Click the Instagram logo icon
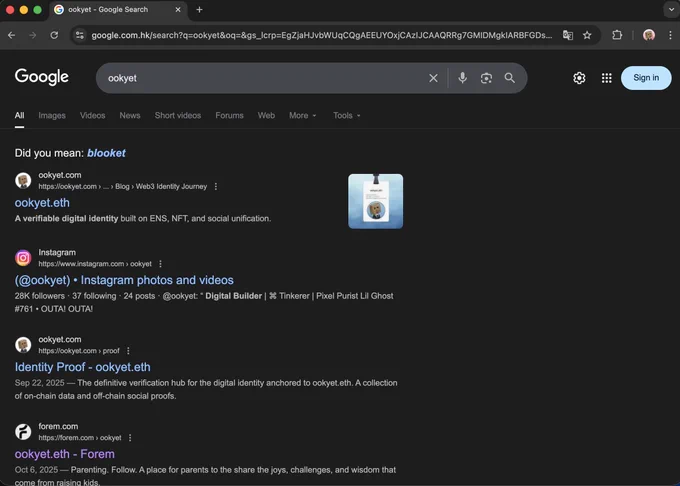Viewport: 680px width, 486px height. pyautogui.click(x=23, y=258)
